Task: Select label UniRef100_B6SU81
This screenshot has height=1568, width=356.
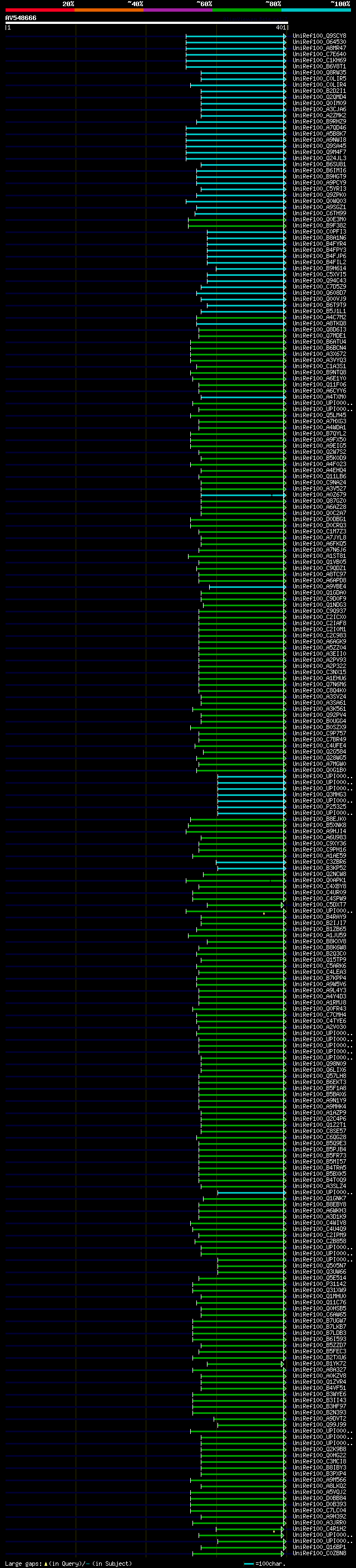Action: tap(319, 164)
